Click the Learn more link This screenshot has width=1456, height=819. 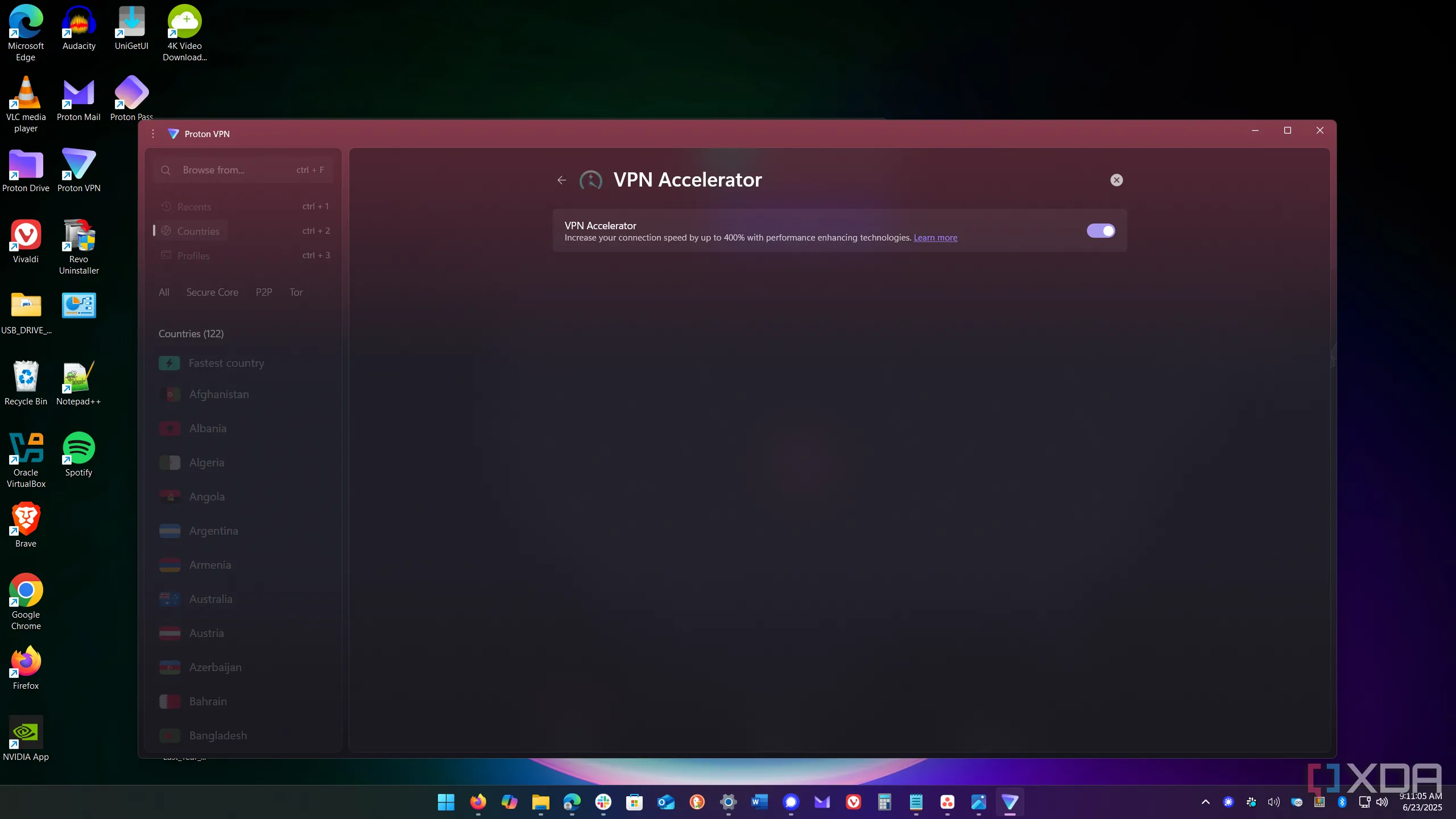(935, 238)
